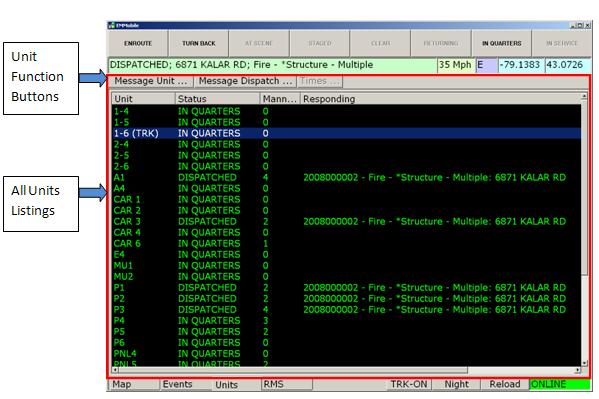Select dispatched unit P1
599x399 pixels.
(346, 288)
